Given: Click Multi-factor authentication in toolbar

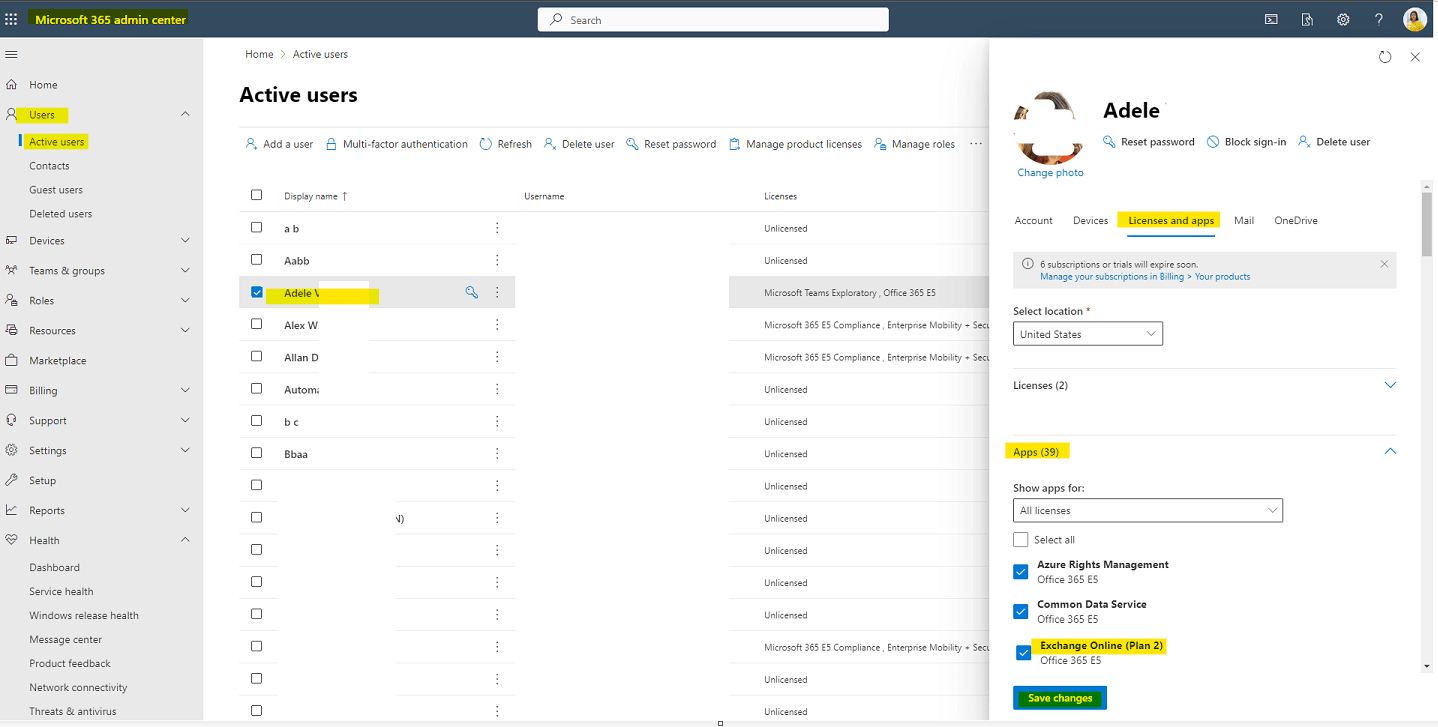Looking at the screenshot, I should (397, 144).
